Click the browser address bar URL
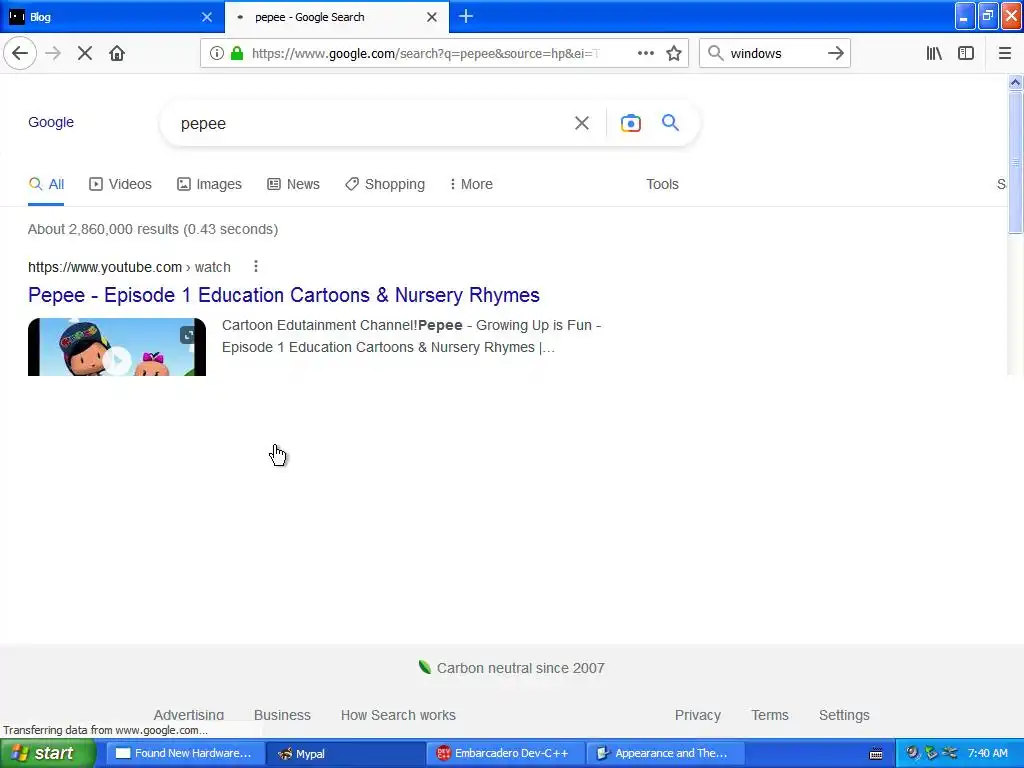 (425, 53)
